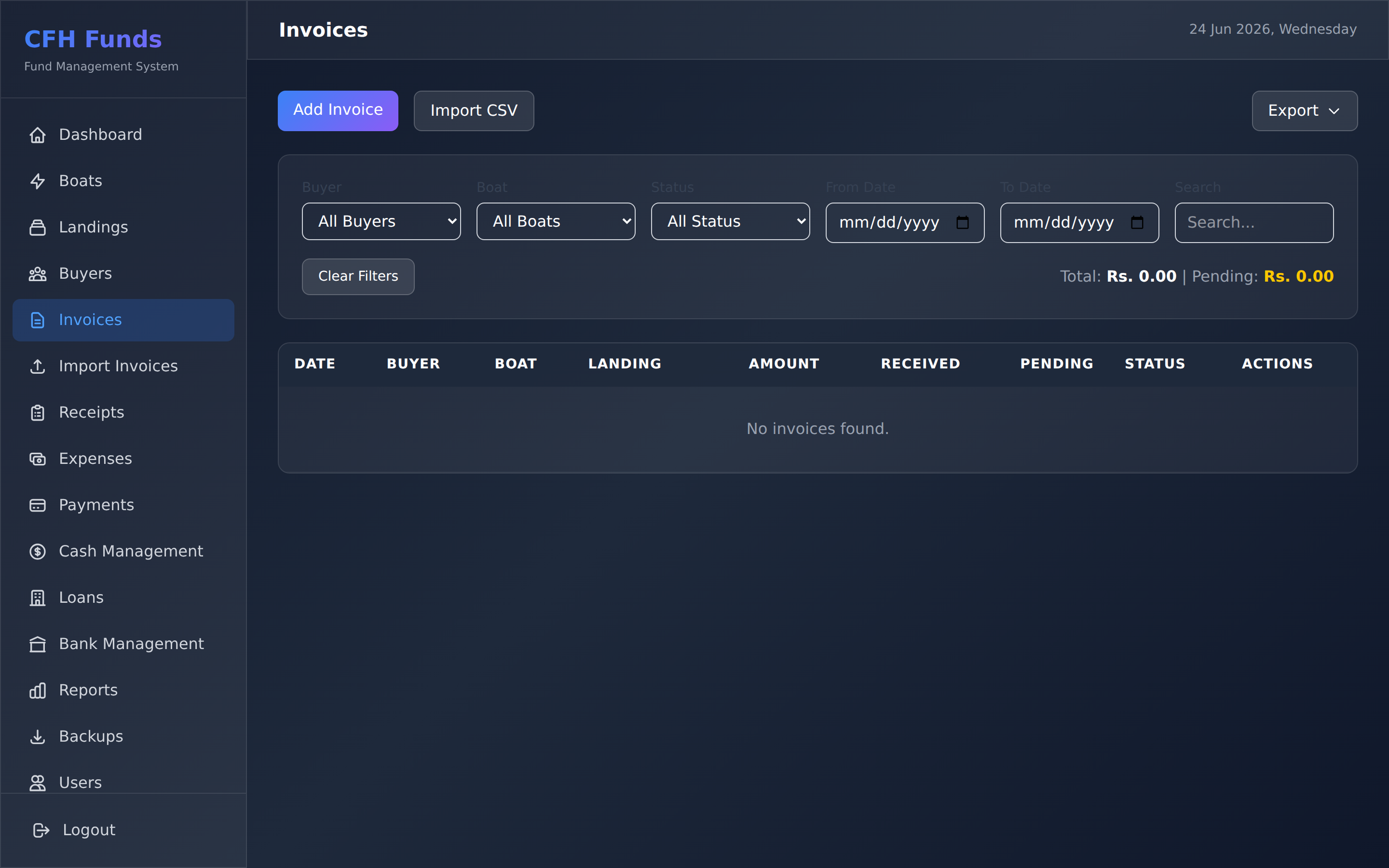Click the Logout link

pyautogui.click(x=123, y=830)
